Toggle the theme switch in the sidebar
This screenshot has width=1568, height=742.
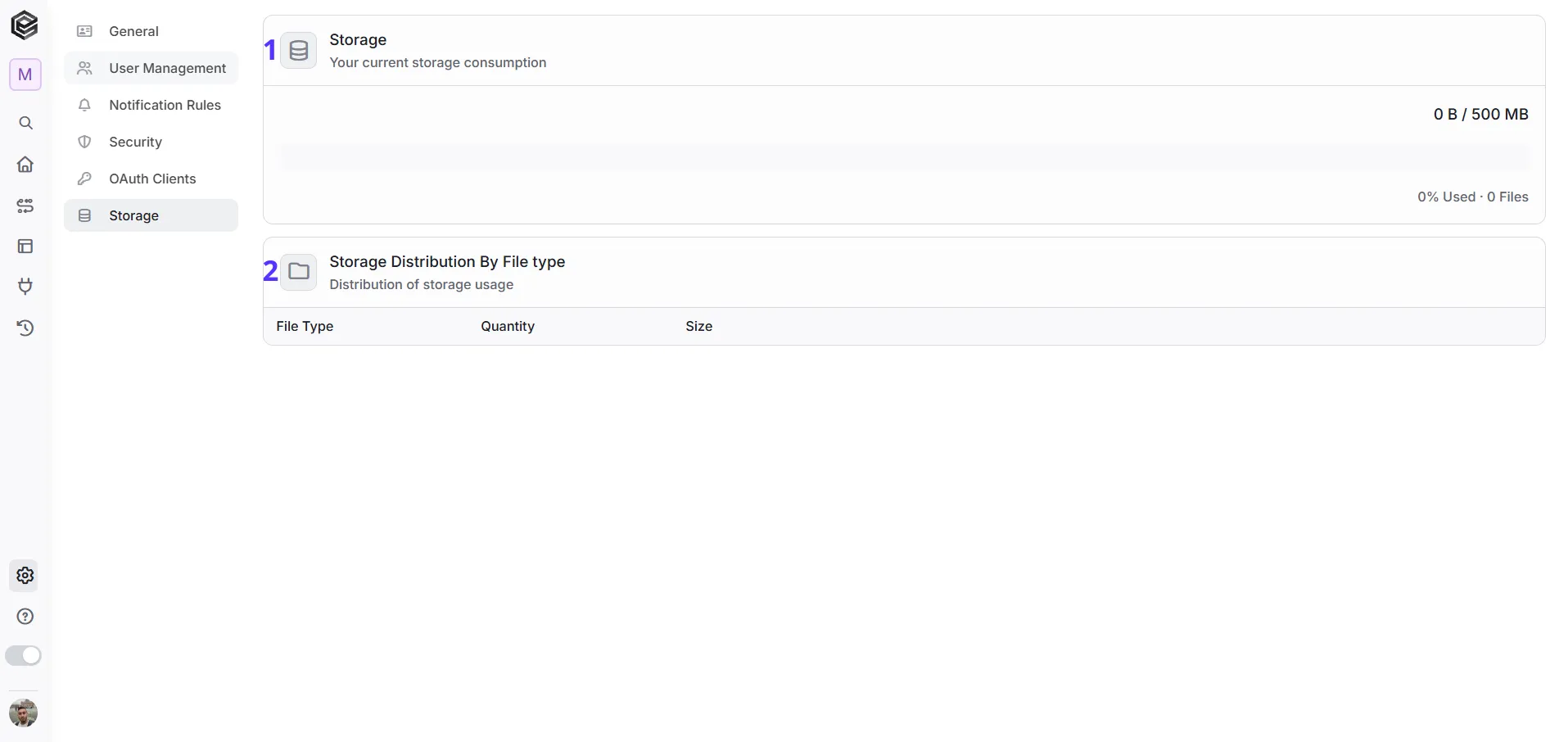(23, 656)
